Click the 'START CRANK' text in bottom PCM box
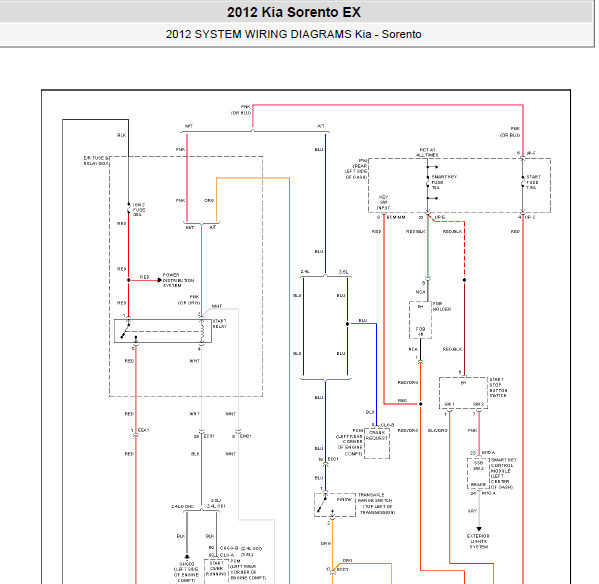Screen dimensions: 599x584 tap(217, 566)
